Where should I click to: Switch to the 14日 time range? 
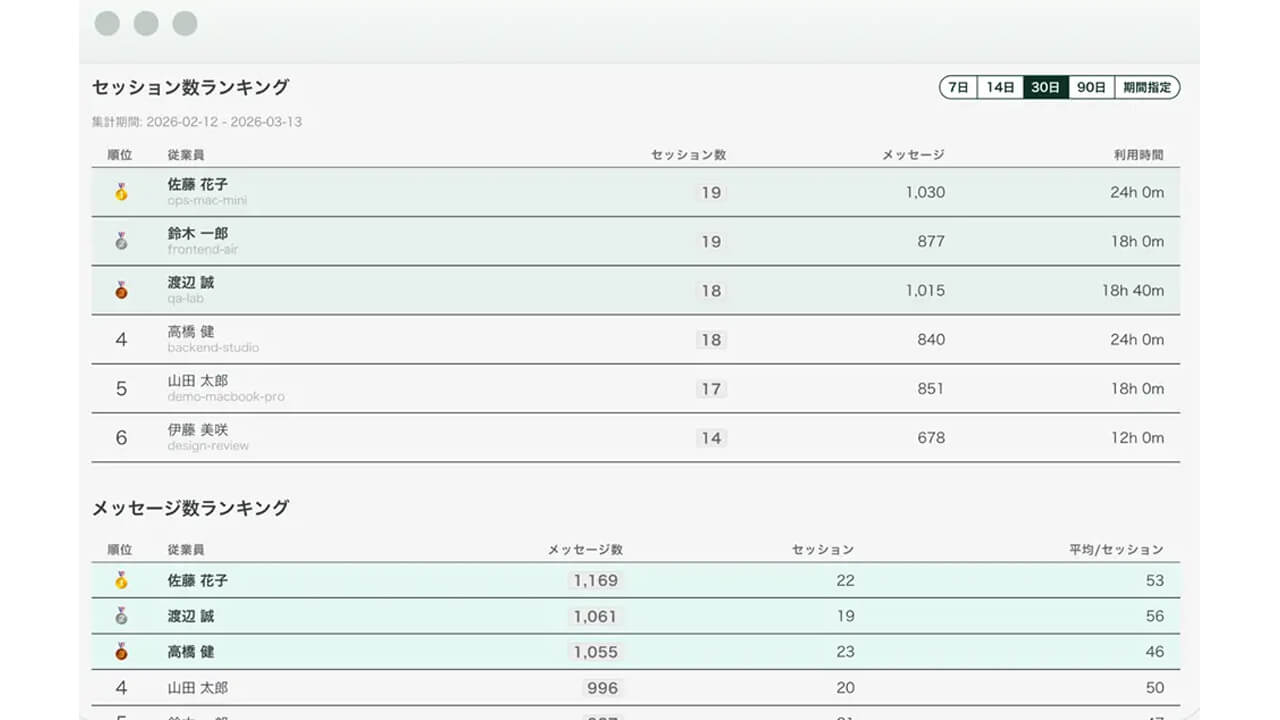1001,87
